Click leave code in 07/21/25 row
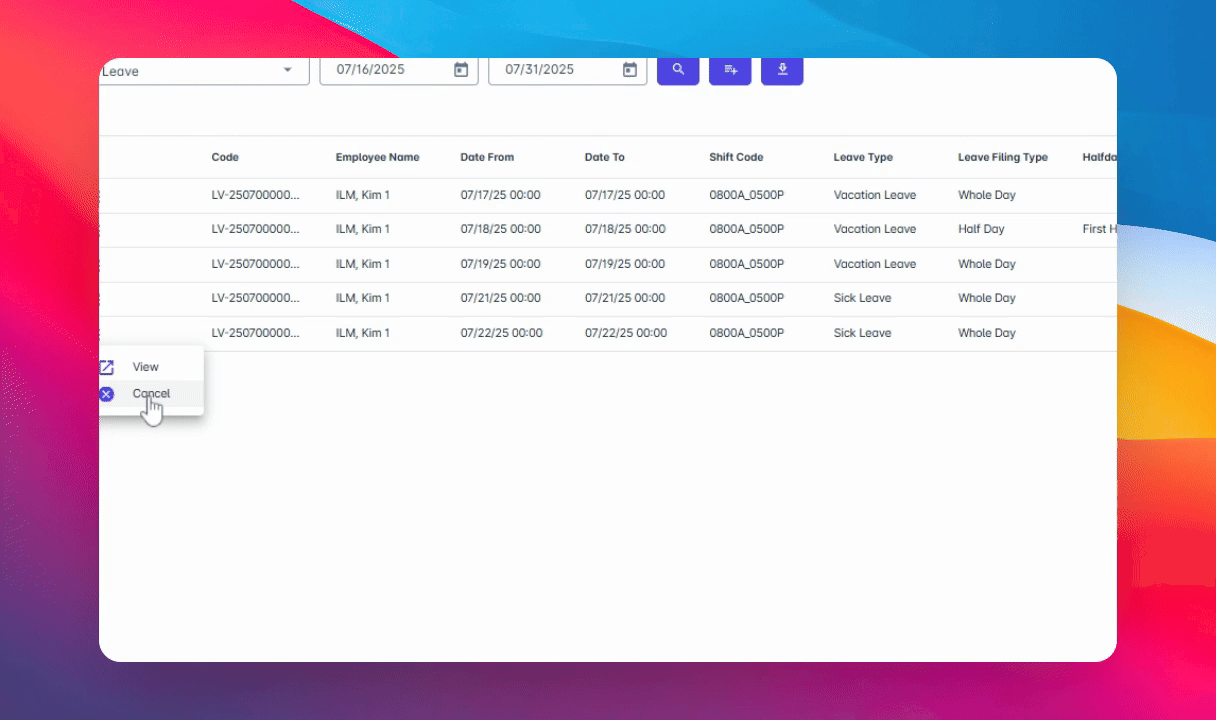The image size is (1216, 720). click(255, 298)
